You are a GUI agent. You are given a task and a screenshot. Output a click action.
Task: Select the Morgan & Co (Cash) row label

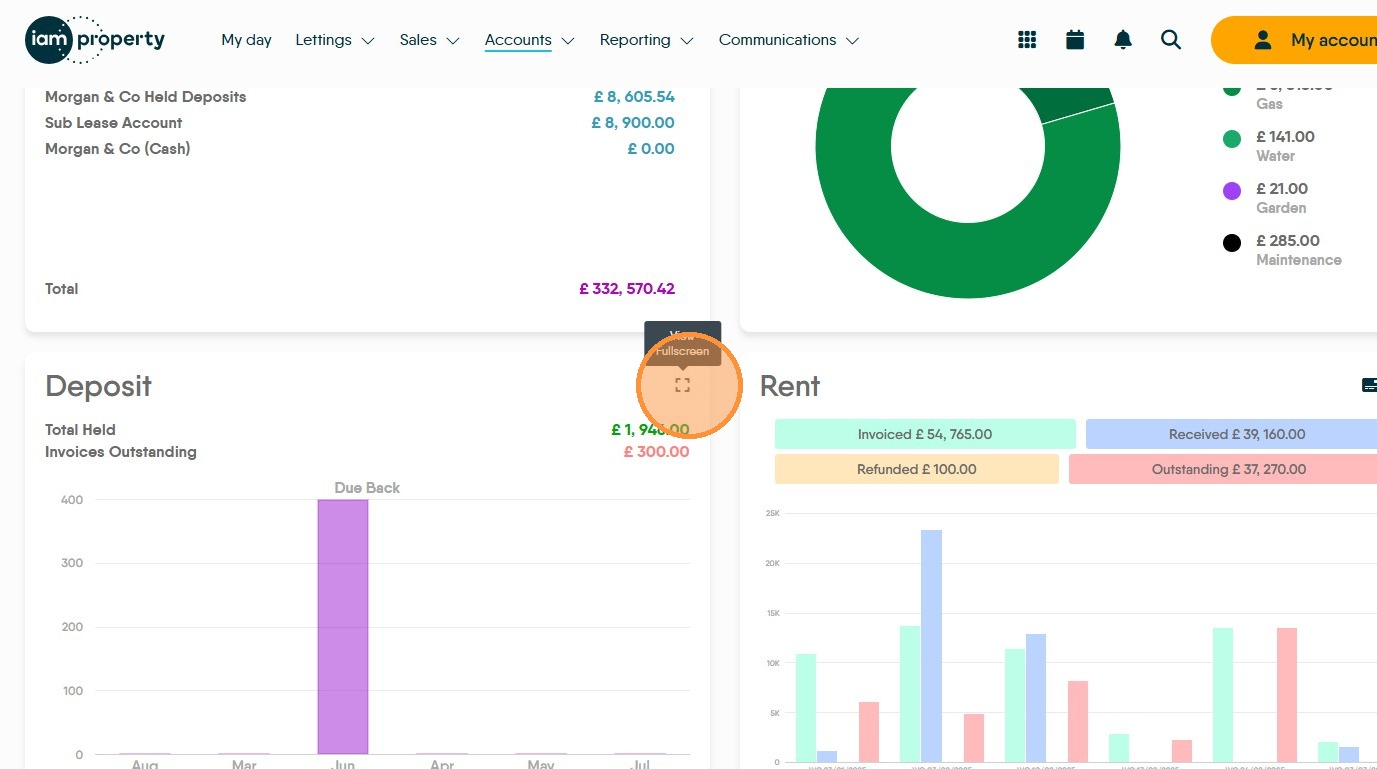pos(118,149)
